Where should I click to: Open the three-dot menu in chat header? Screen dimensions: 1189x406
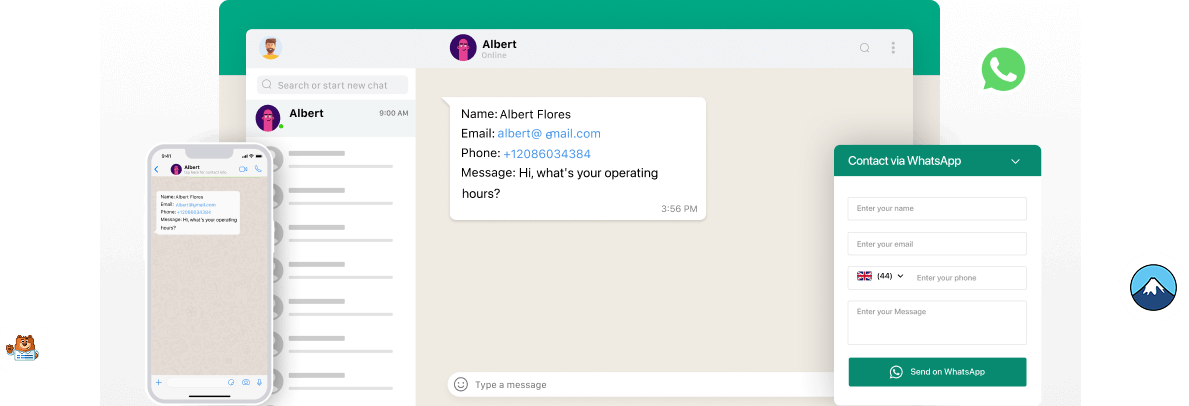tap(893, 48)
